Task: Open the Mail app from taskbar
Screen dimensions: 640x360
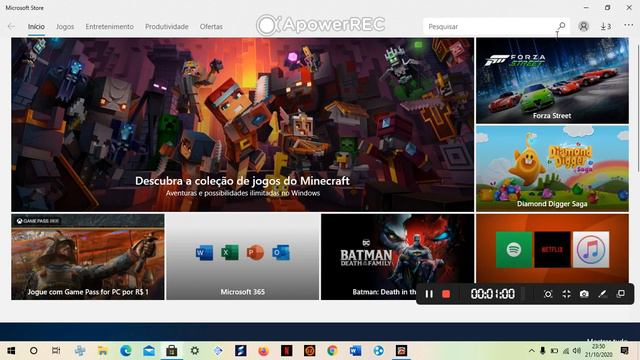Action: coord(149,351)
